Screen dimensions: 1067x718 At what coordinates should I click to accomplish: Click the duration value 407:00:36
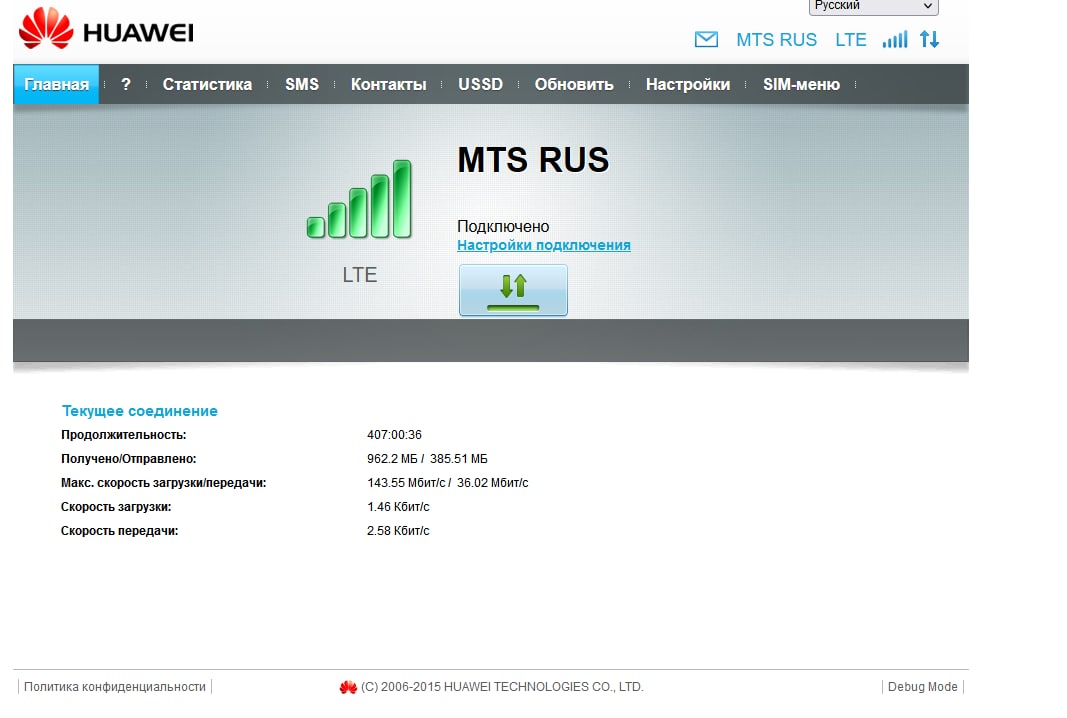(394, 435)
